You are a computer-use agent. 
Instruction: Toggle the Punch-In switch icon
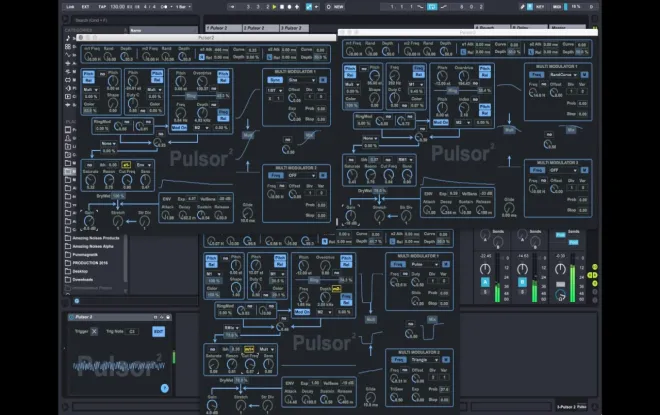[x=420, y=7]
